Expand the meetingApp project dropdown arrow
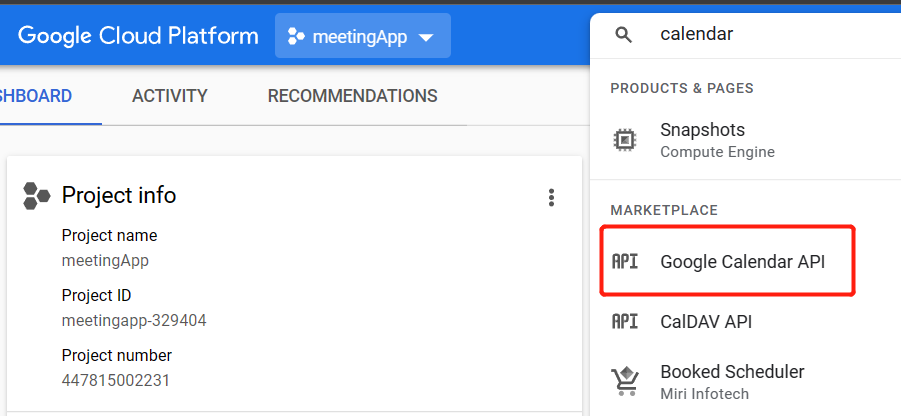901x416 pixels. (x=426, y=38)
